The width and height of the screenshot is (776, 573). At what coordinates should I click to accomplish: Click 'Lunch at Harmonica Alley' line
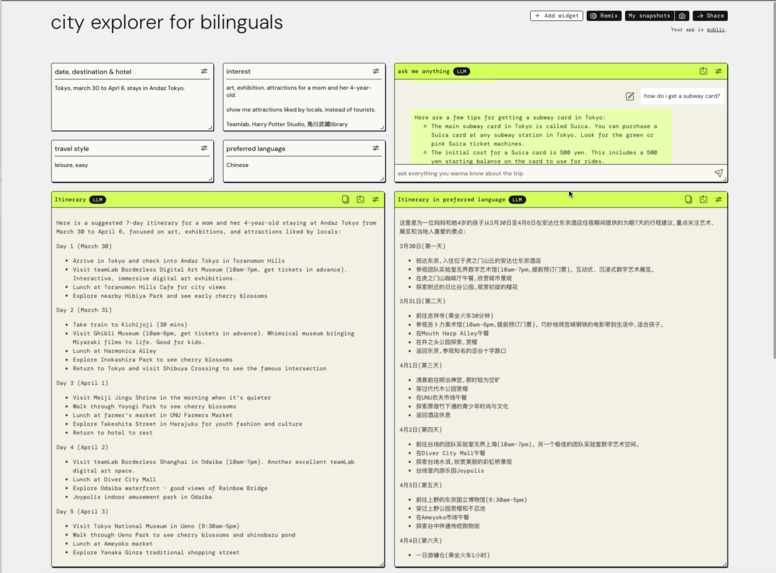click(114, 351)
